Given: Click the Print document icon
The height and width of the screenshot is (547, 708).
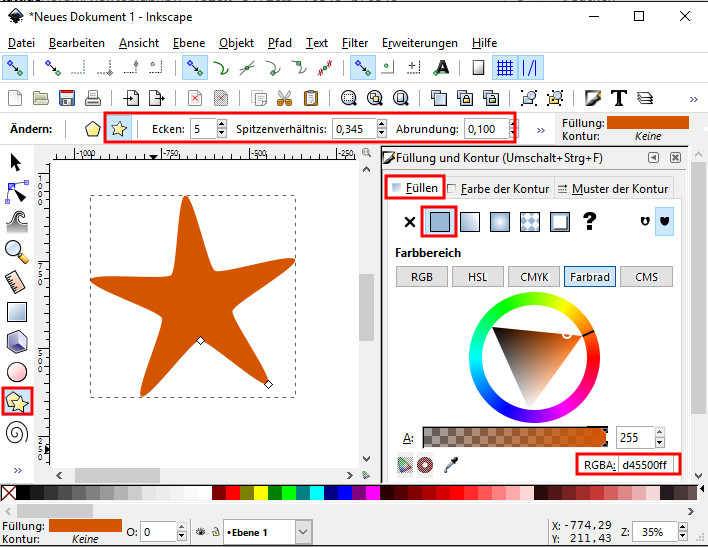Looking at the screenshot, I should click(x=92, y=98).
